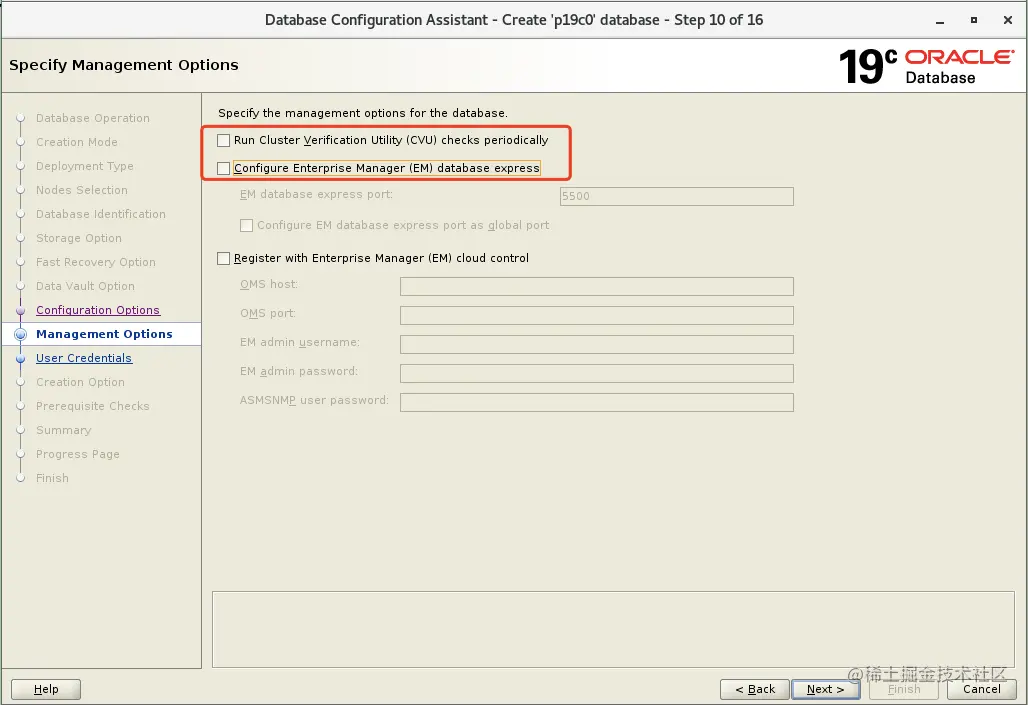Cancel the database creation wizard
This screenshot has width=1028, height=705.
981,689
